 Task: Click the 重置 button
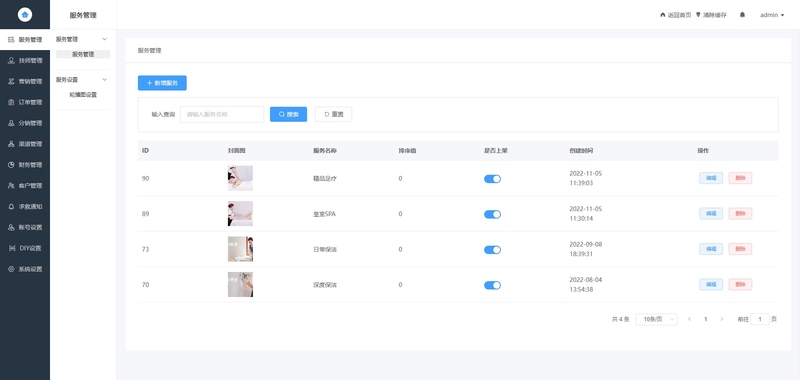pyautogui.click(x=334, y=114)
